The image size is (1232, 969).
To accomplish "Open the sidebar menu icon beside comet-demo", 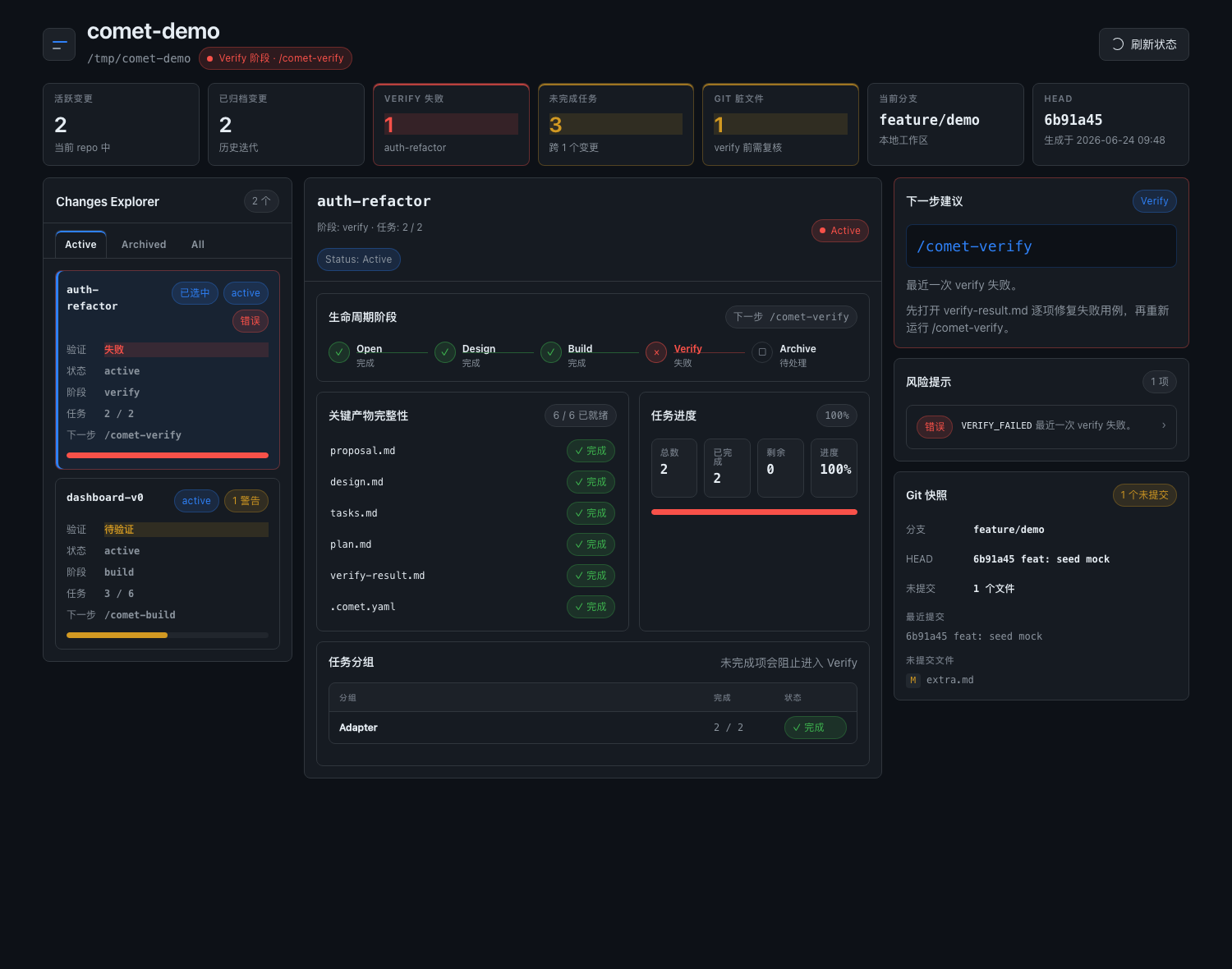I will (x=59, y=44).
